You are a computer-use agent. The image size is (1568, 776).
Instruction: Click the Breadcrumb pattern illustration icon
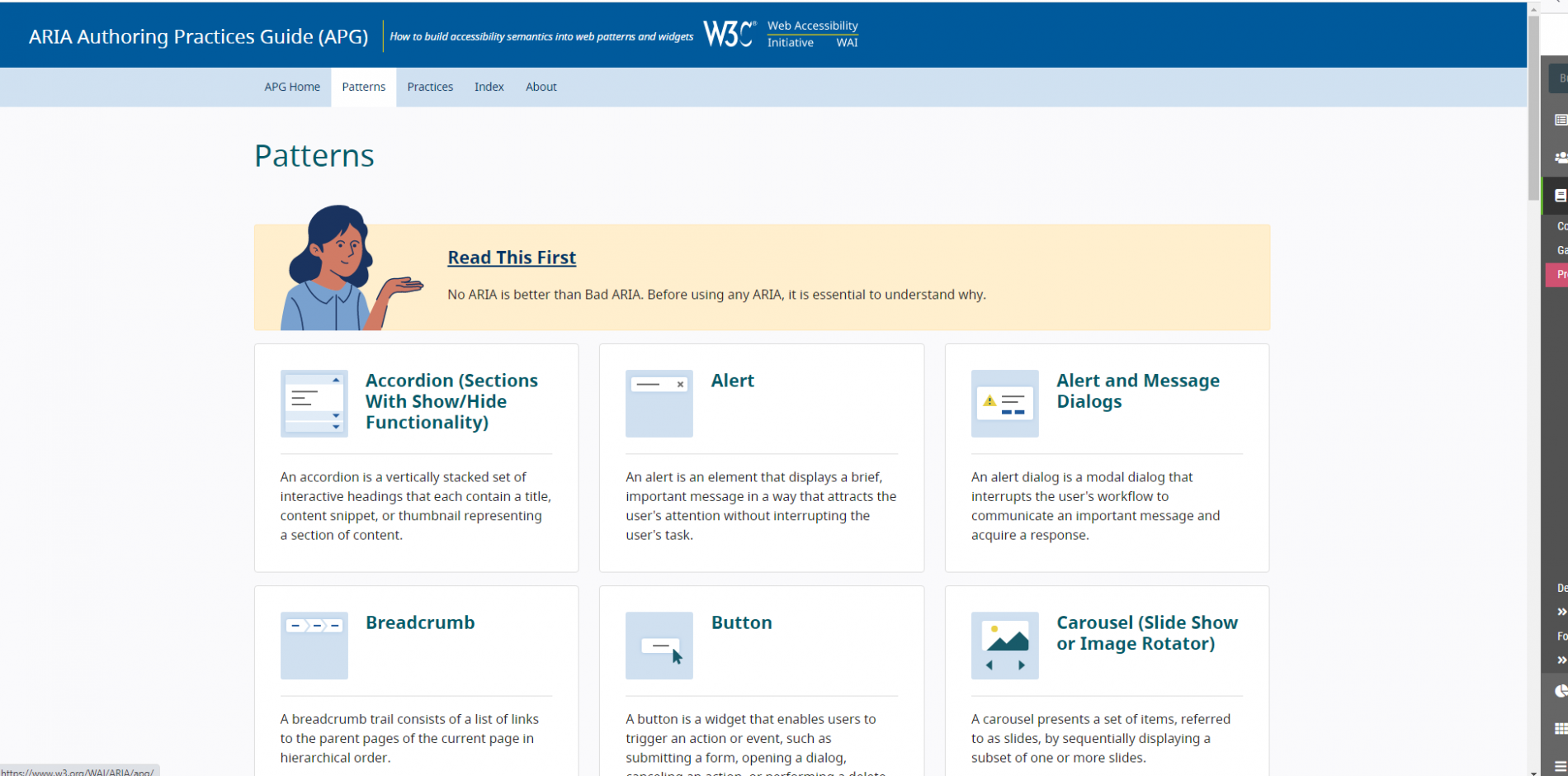pyautogui.click(x=314, y=646)
